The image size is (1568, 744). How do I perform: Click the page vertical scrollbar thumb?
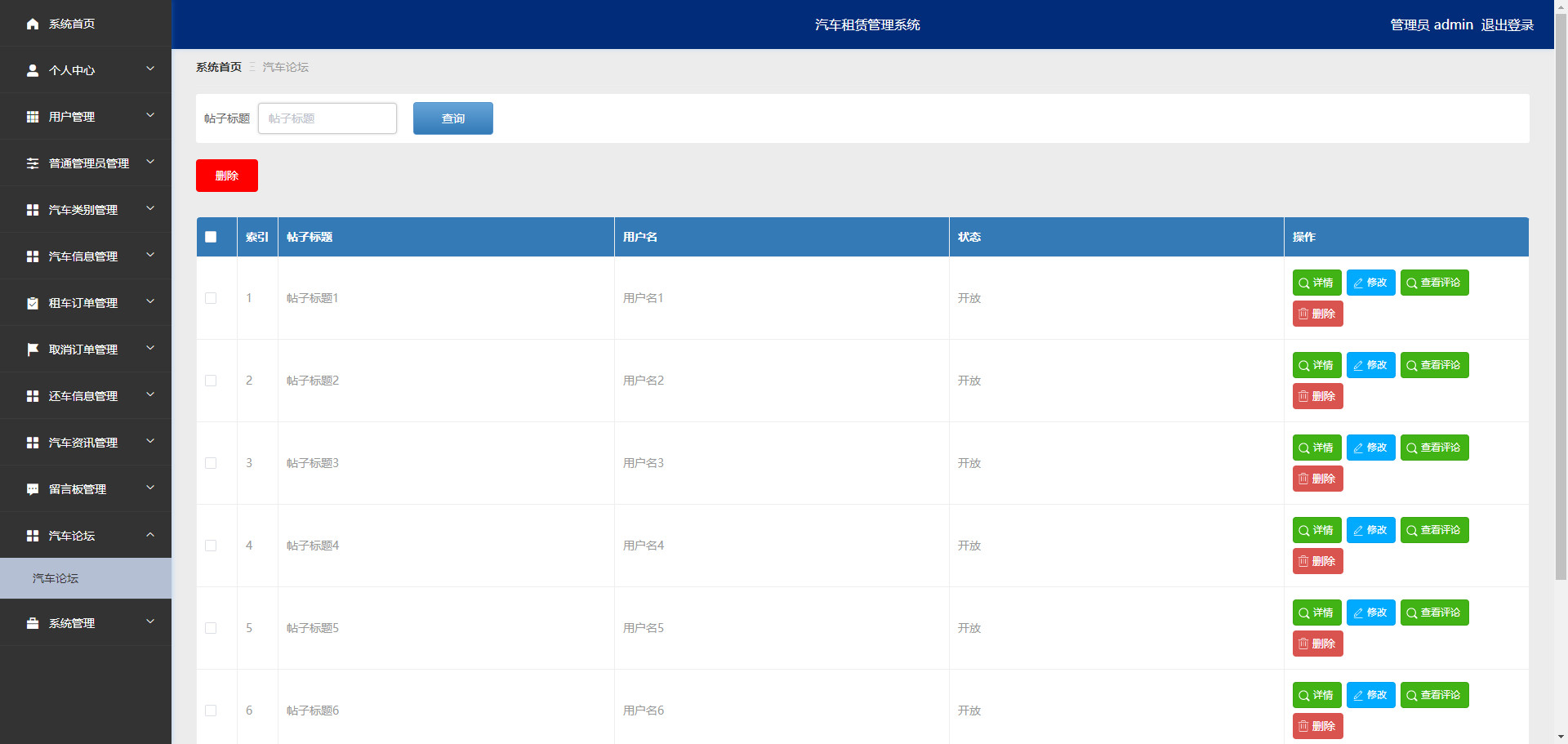1561,296
